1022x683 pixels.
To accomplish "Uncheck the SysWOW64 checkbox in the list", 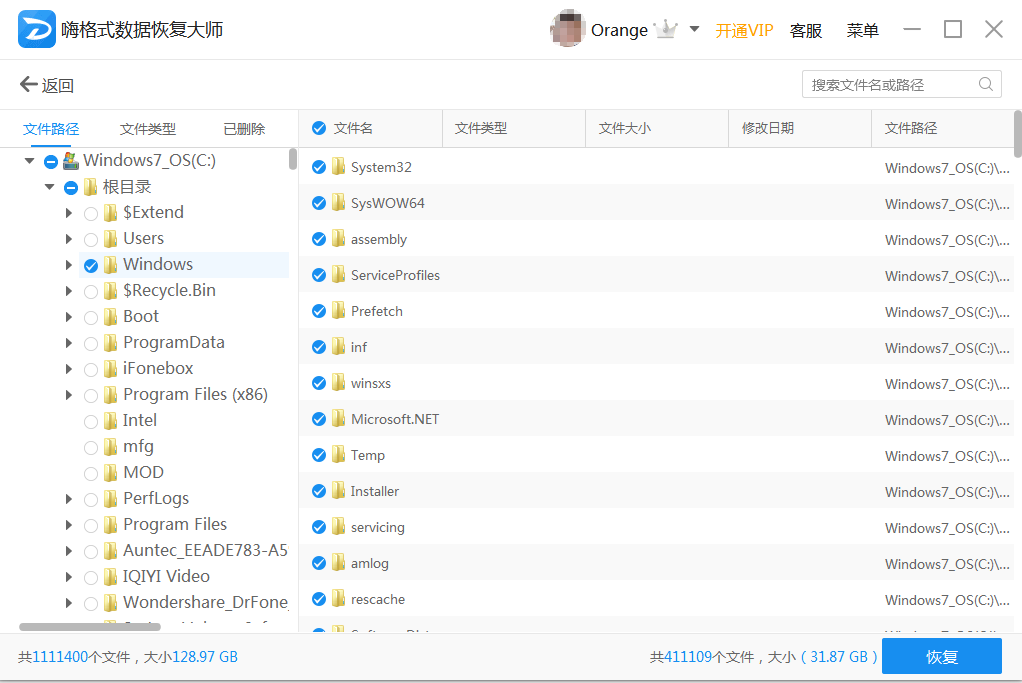I will pos(319,203).
